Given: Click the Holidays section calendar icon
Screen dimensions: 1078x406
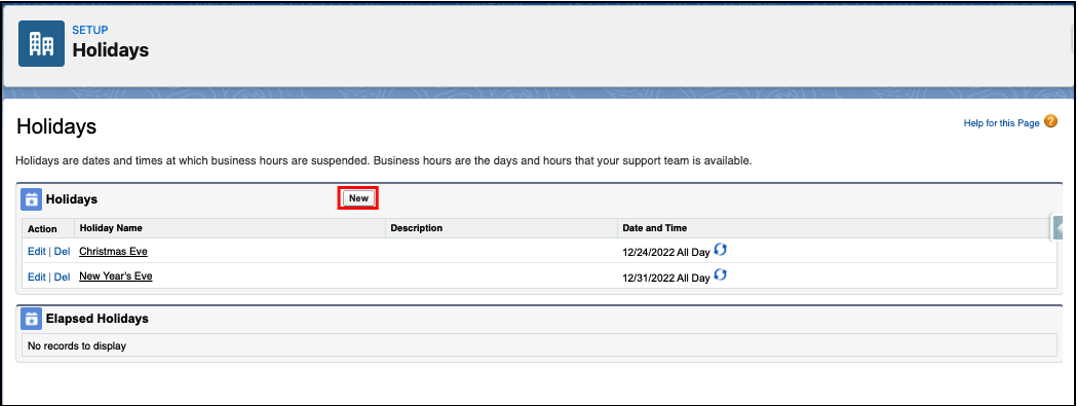Looking at the screenshot, I should (31, 199).
